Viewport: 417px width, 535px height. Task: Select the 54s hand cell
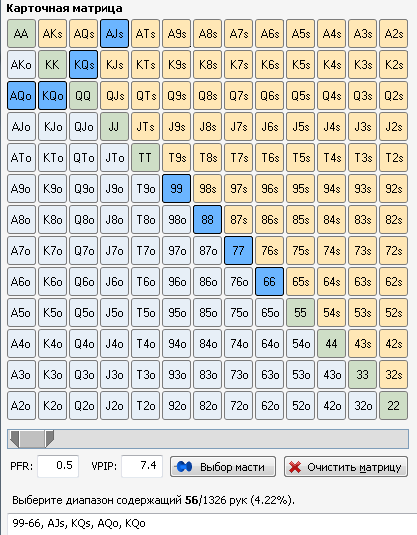332,313
